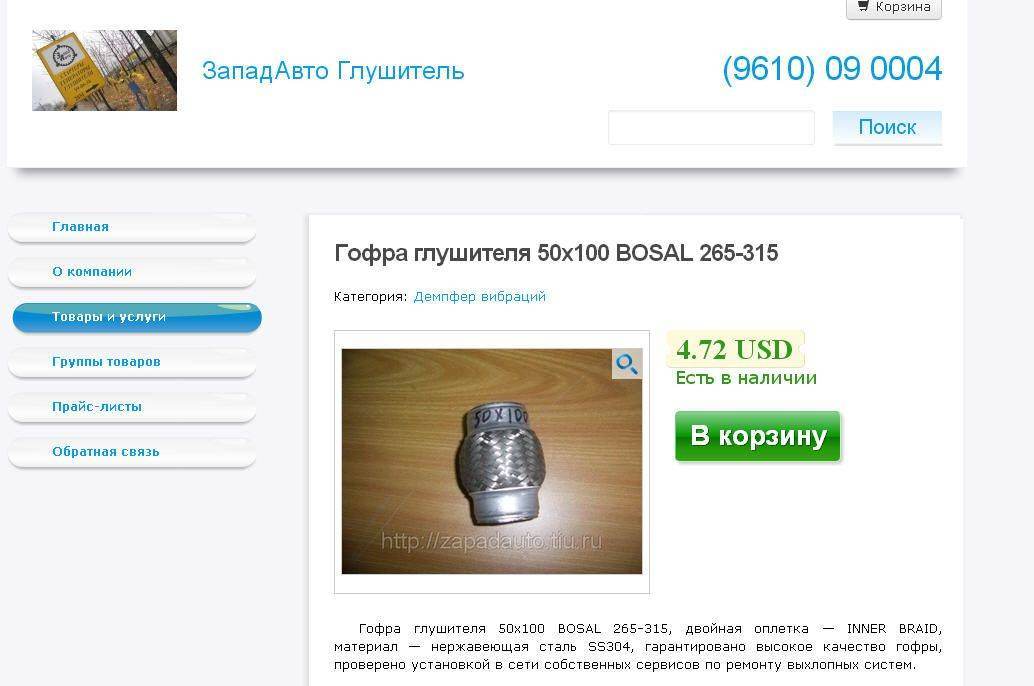This screenshot has width=1034, height=686.
Task: Open the ЗападАвто Глушитель site title link
Action: click(333, 71)
